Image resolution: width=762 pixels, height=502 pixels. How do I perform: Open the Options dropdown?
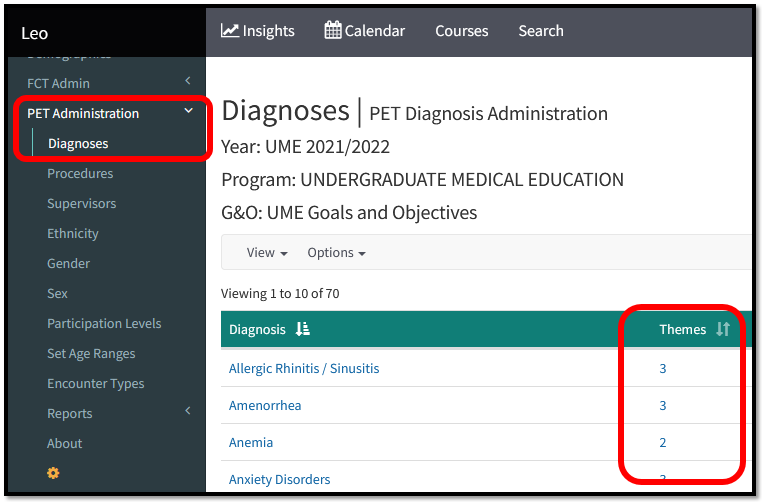(336, 253)
